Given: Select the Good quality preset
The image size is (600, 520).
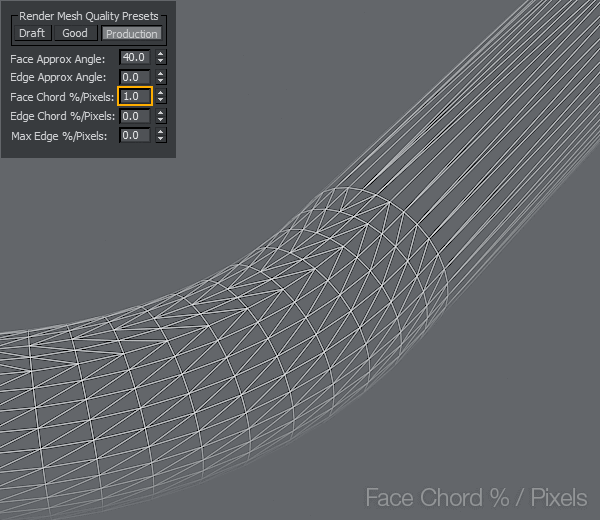Looking at the screenshot, I should [x=75, y=33].
